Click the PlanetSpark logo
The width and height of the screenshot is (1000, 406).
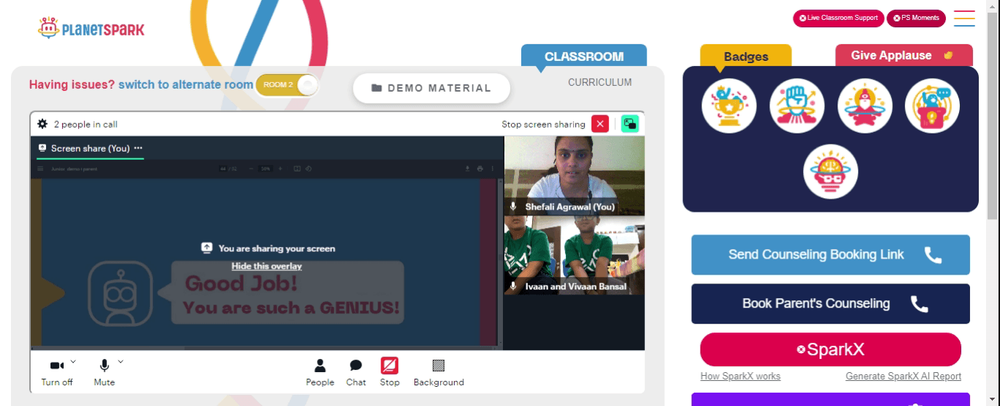click(91, 28)
